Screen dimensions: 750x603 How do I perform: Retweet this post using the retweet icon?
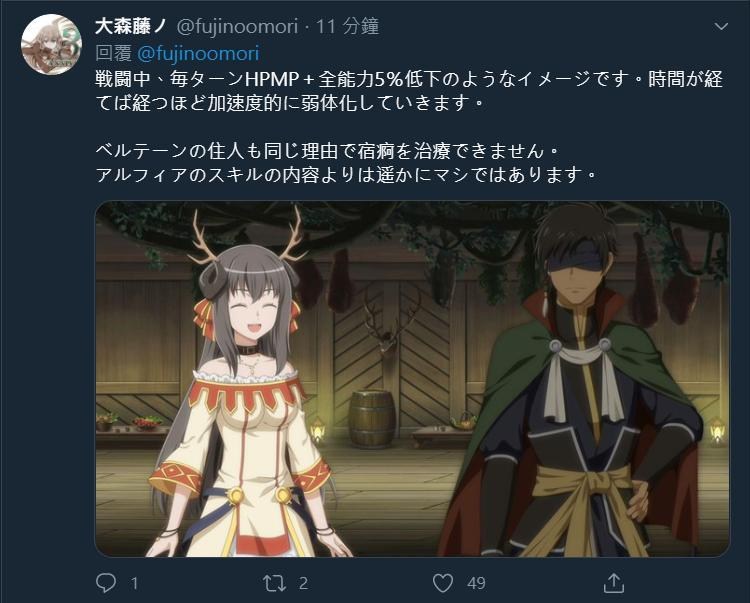tap(275, 583)
